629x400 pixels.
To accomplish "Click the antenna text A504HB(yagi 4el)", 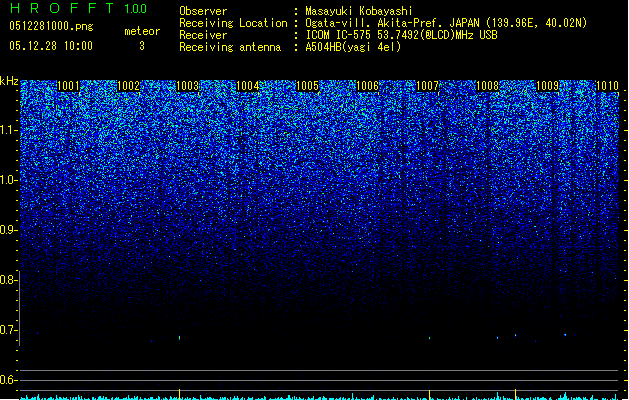I will point(353,47).
